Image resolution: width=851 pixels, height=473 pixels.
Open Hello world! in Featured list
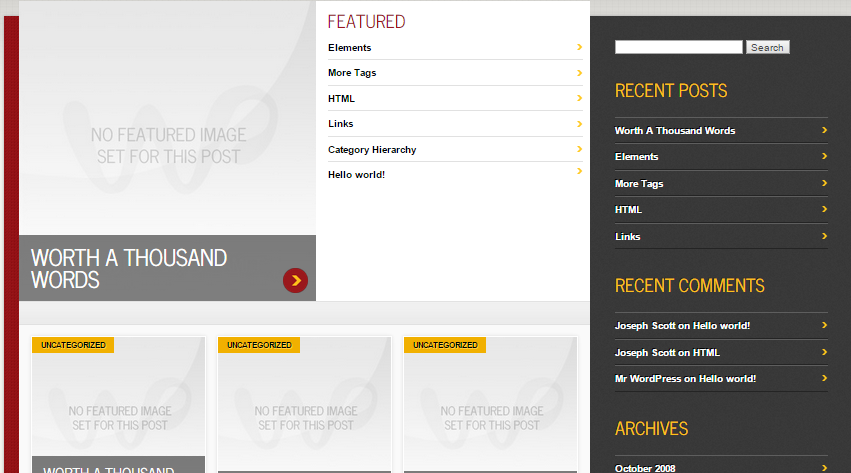(356, 175)
